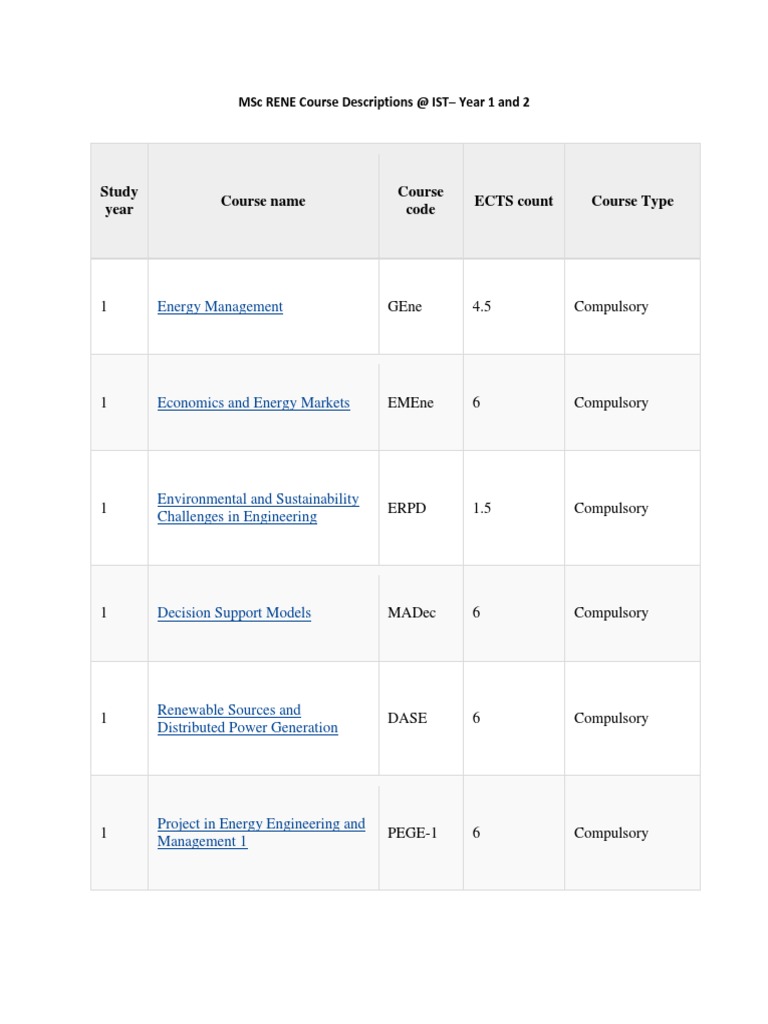Select the GEne course code cell
Viewport: 768px width, 1024px height.
click(x=405, y=307)
